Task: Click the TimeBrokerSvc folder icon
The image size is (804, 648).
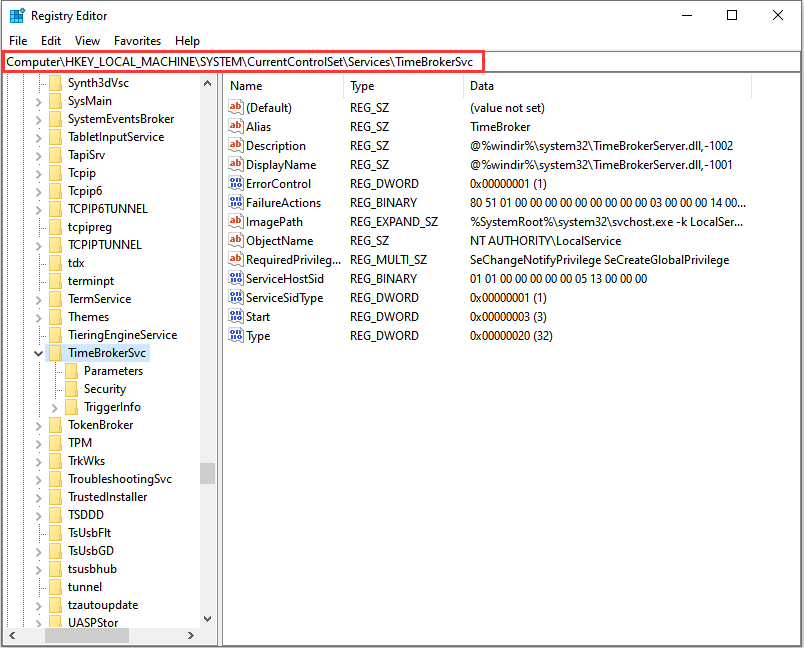Action: click(55, 353)
